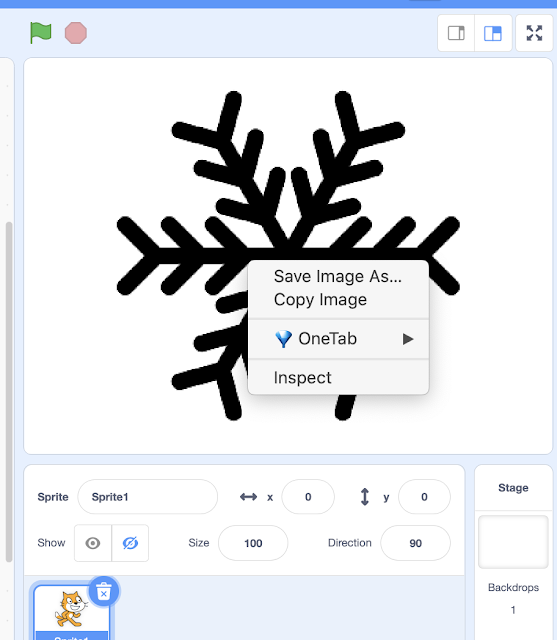Click the red stop sign button

76,33
